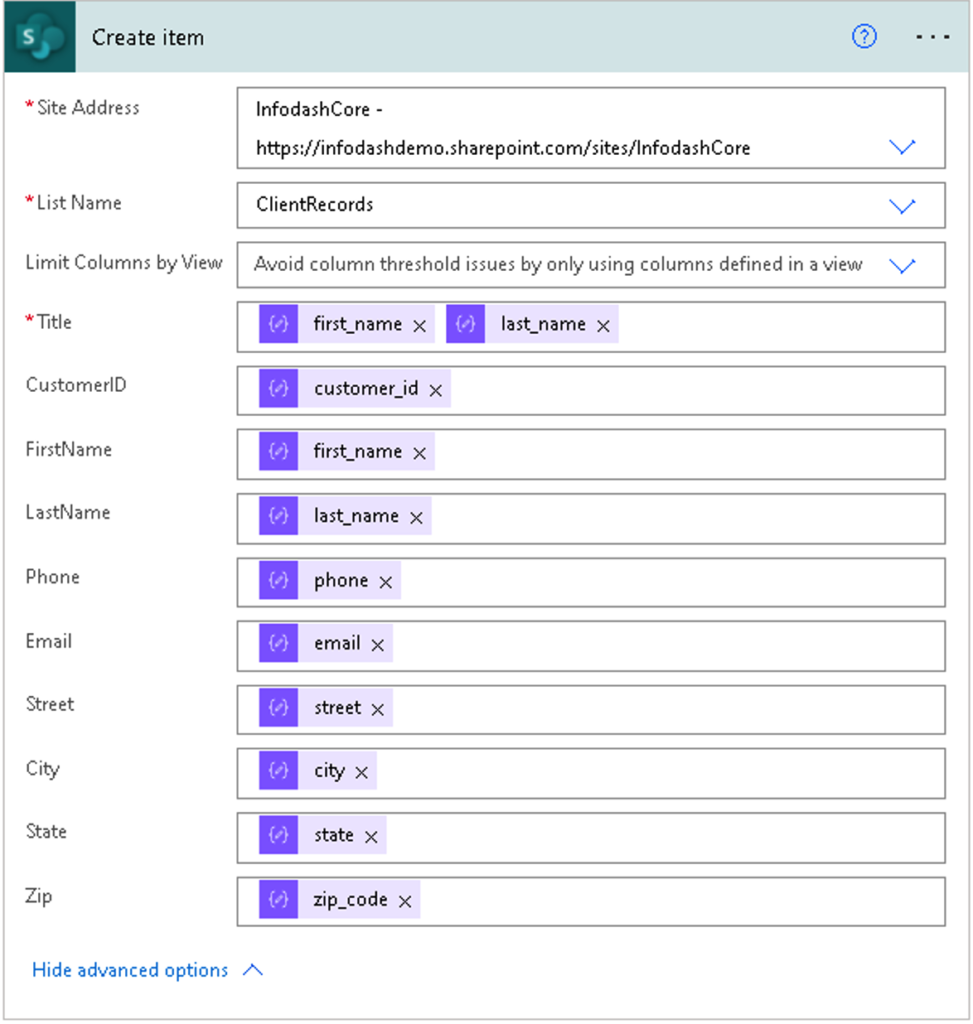973x1024 pixels.
Task: Click the InfodashCore site URL text
Action: click(x=503, y=148)
